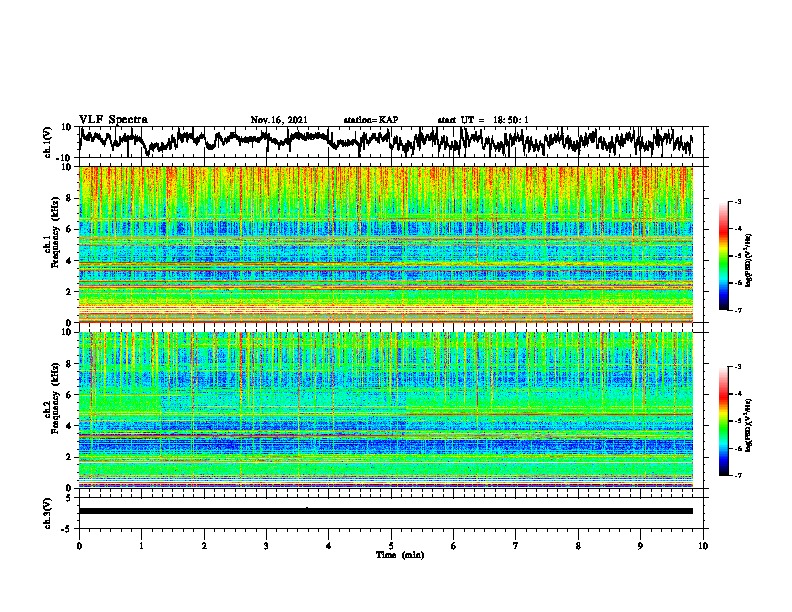The width and height of the screenshot is (792, 612).
Task: Click the black ch.3 signal trace
Action: click(x=385, y=511)
